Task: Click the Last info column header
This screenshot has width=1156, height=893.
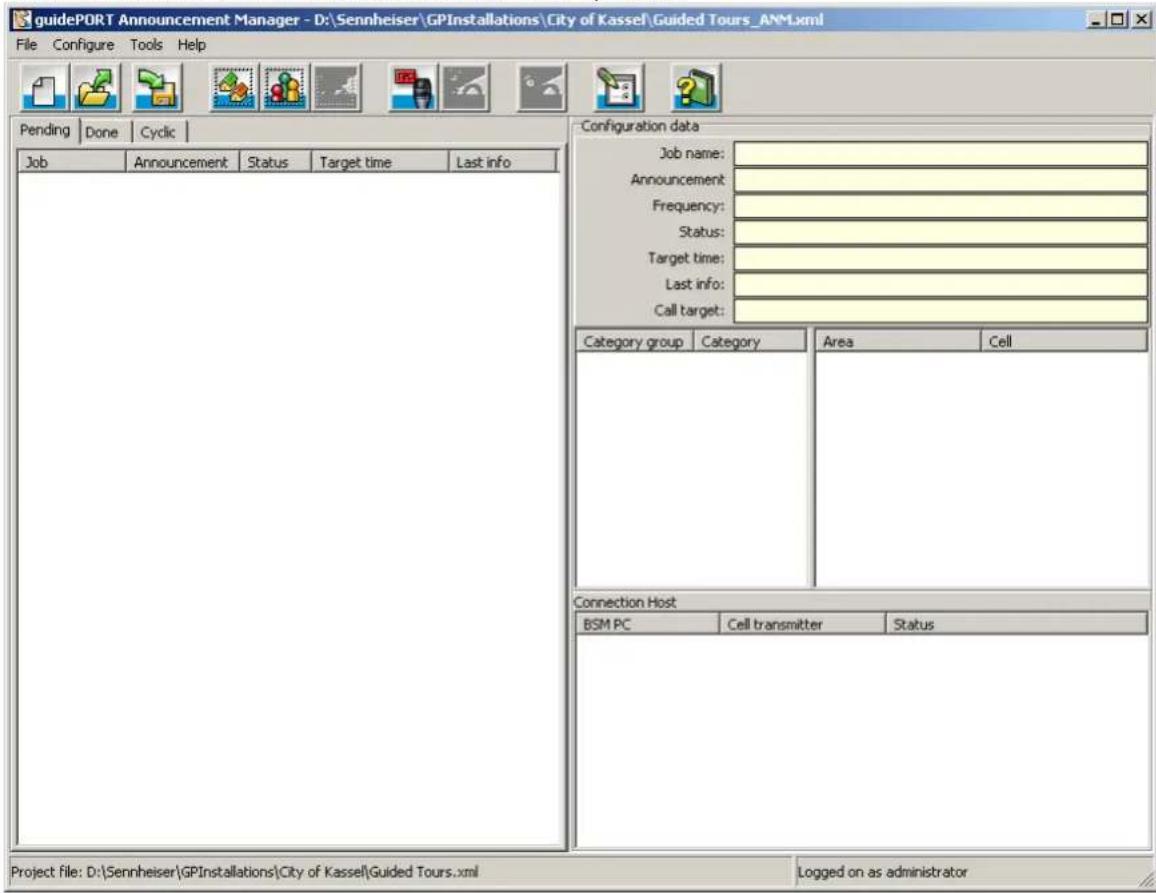Action: tap(503, 162)
